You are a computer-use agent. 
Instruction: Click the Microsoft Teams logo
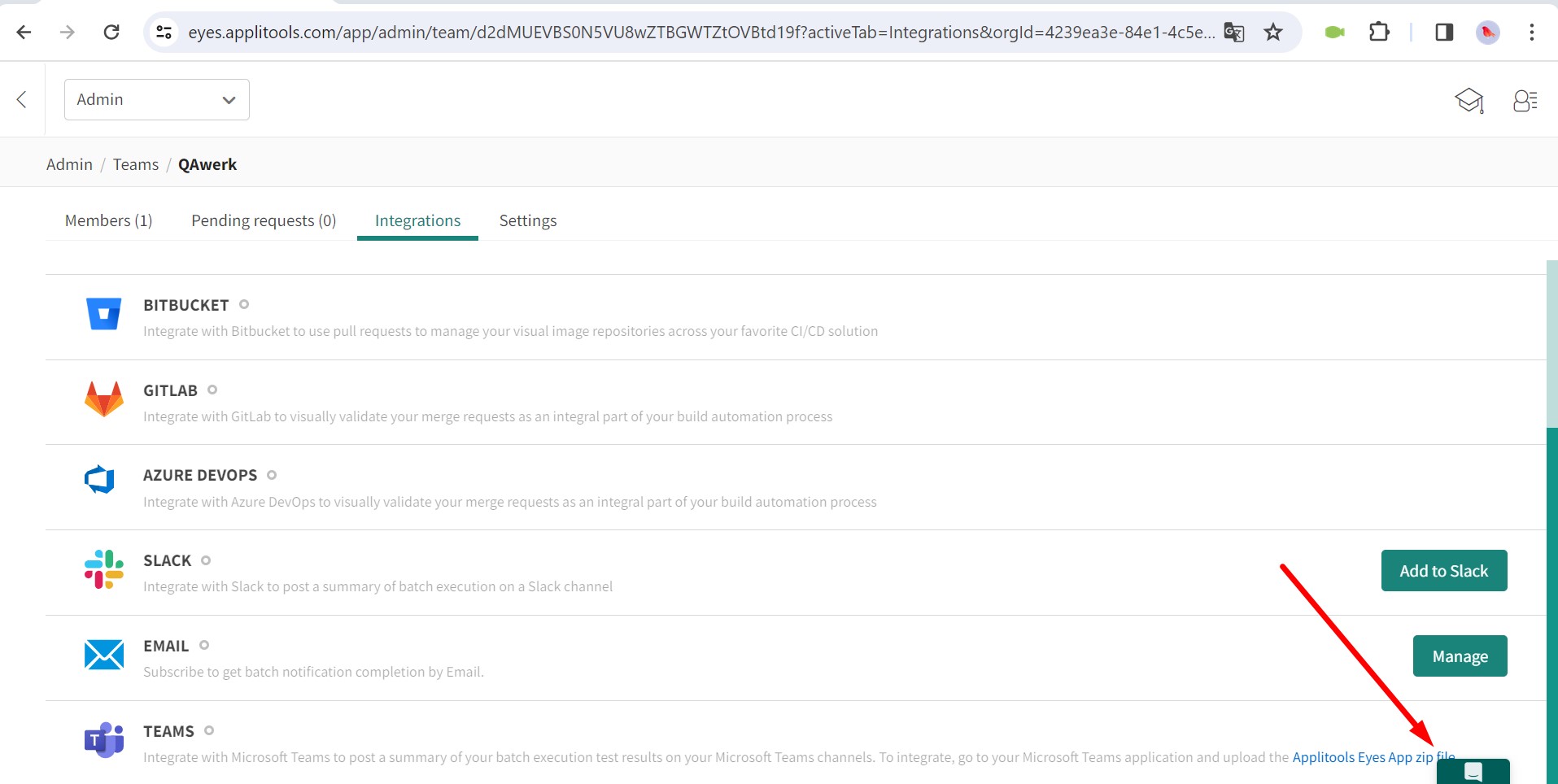(x=104, y=739)
